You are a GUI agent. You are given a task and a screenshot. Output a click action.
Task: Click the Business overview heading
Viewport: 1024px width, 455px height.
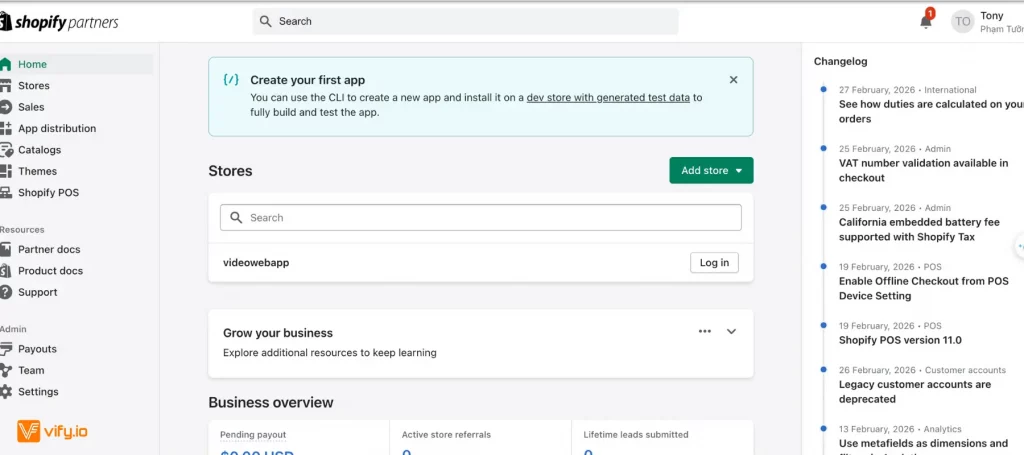[x=270, y=402]
